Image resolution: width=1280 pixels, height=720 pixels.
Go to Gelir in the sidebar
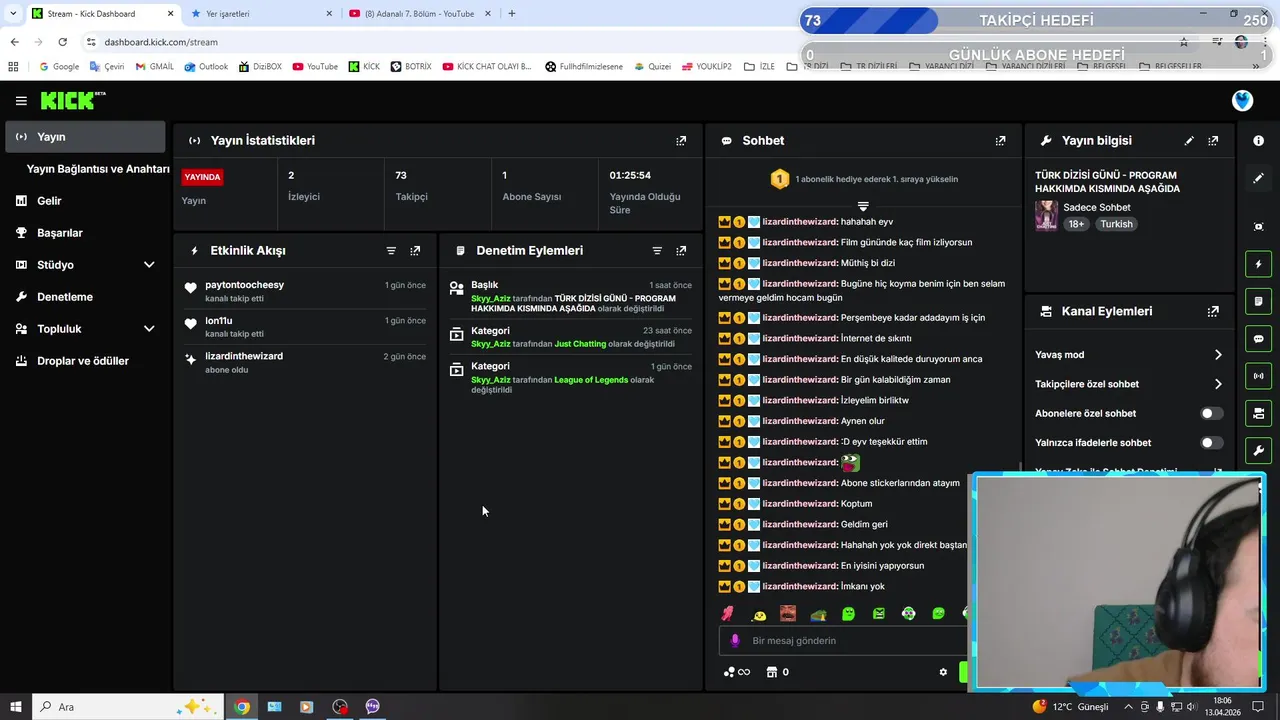(49, 201)
